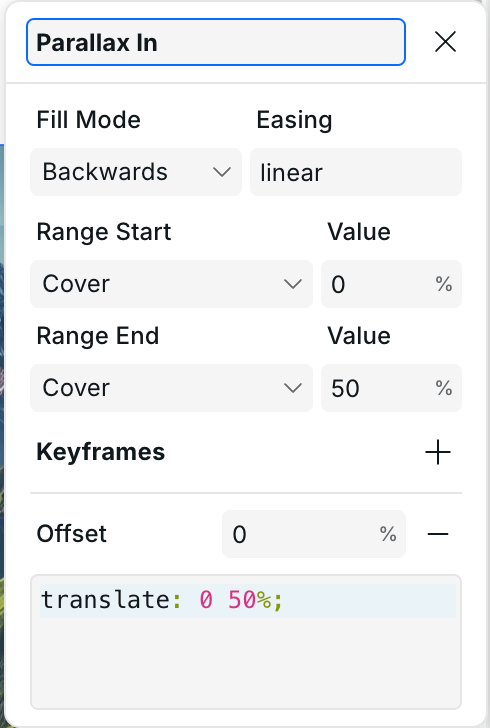Screen dimensions: 490x728
Task: Click percent unit beside Range End value
Action: coord(444,388)
